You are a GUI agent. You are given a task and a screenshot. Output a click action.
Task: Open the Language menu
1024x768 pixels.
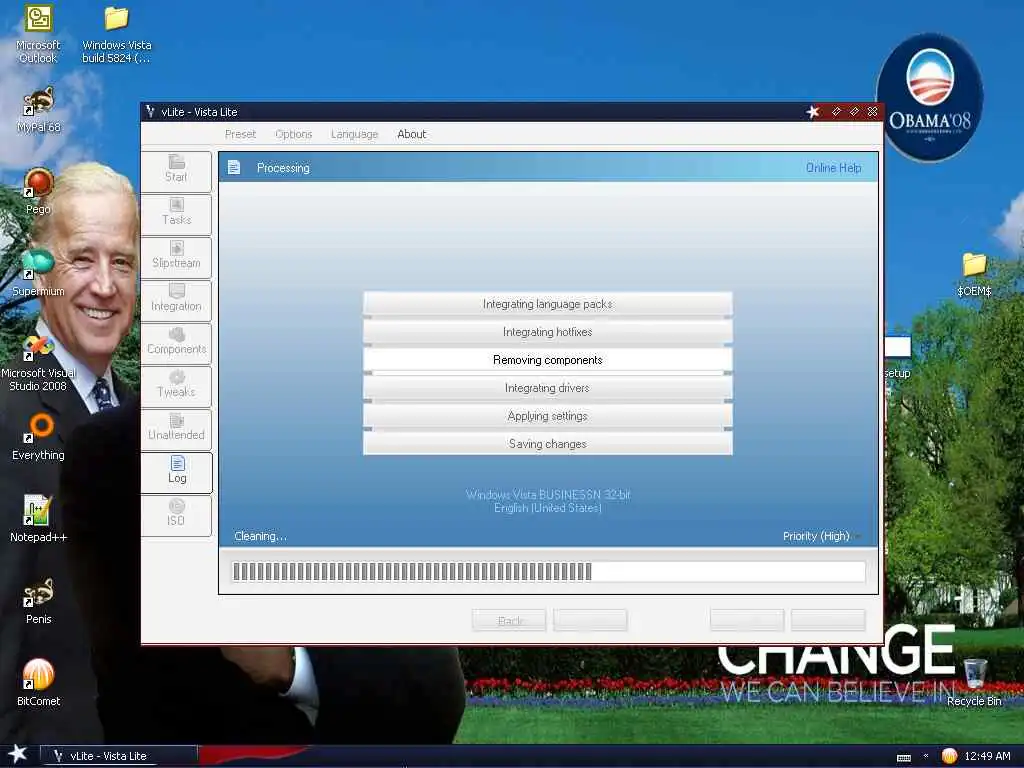point(355,134)
